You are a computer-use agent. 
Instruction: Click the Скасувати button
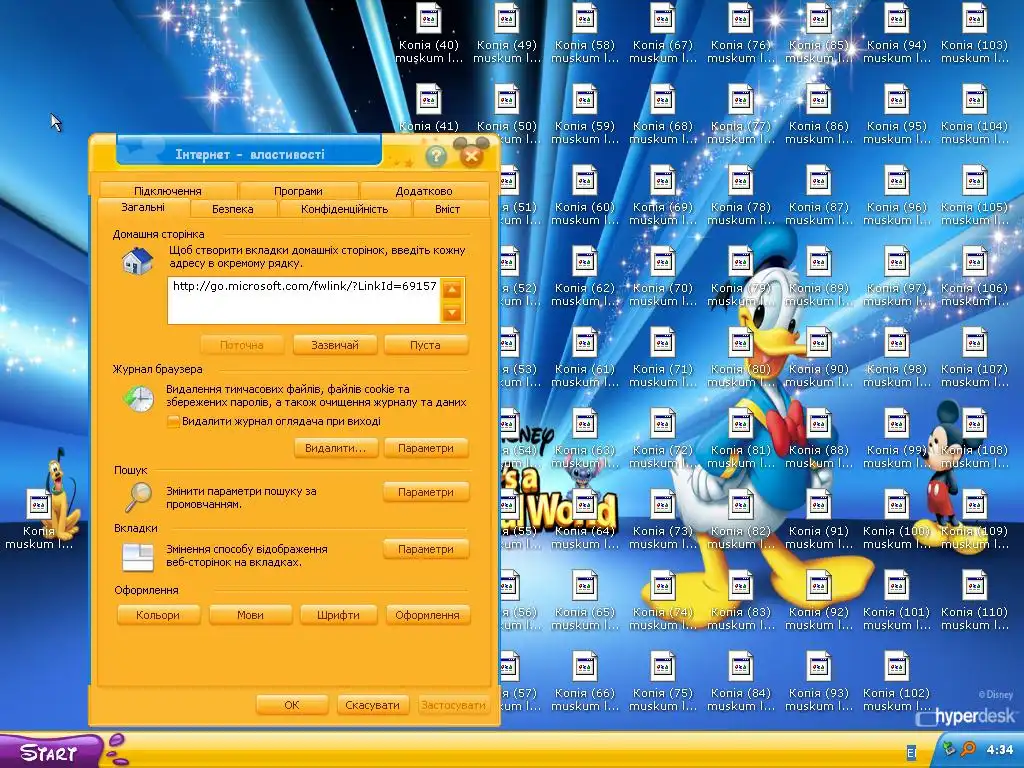[372, 705]
